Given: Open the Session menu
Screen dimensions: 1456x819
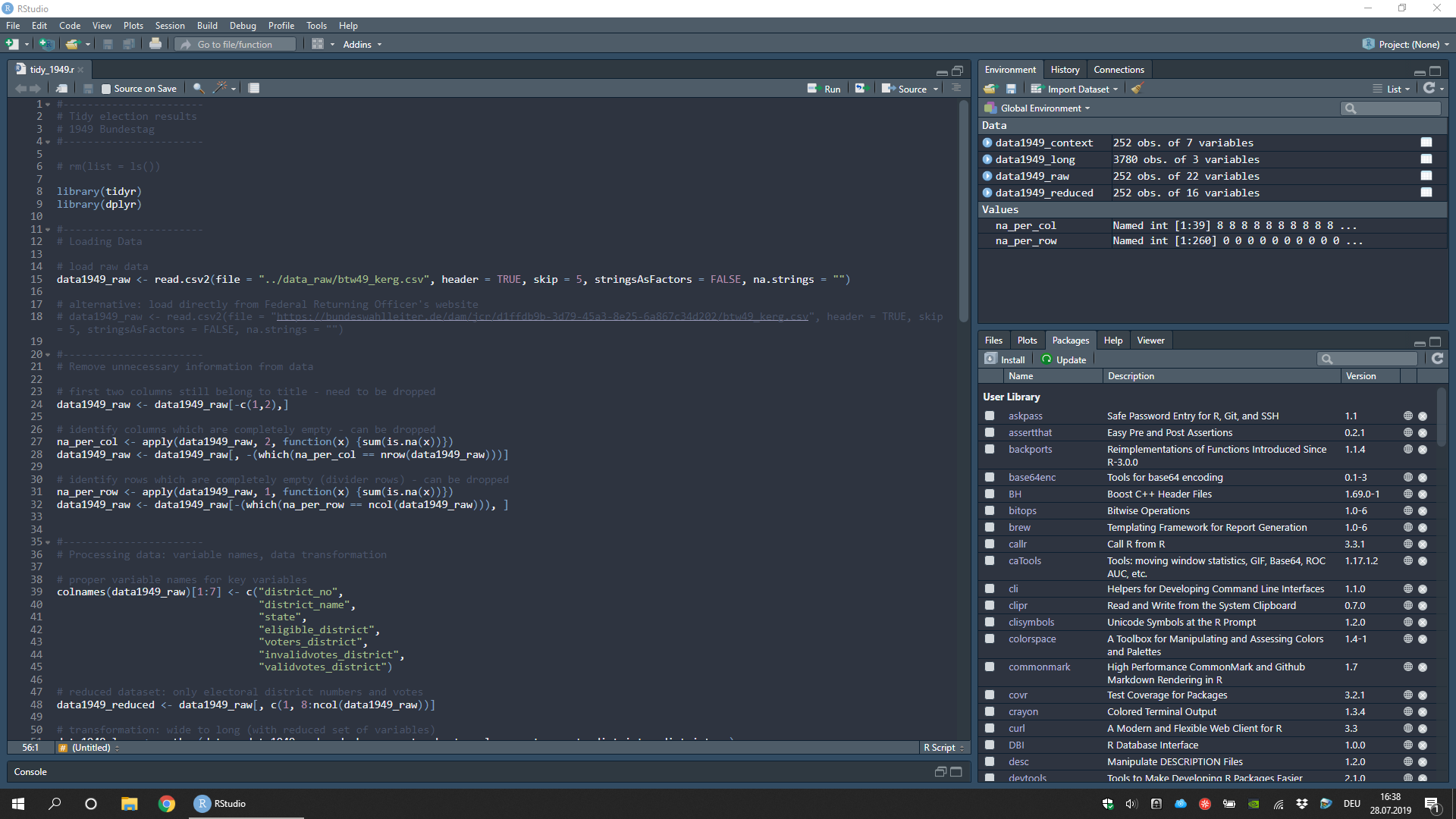Looking at the screenshot, I should [x=169, y=25].
